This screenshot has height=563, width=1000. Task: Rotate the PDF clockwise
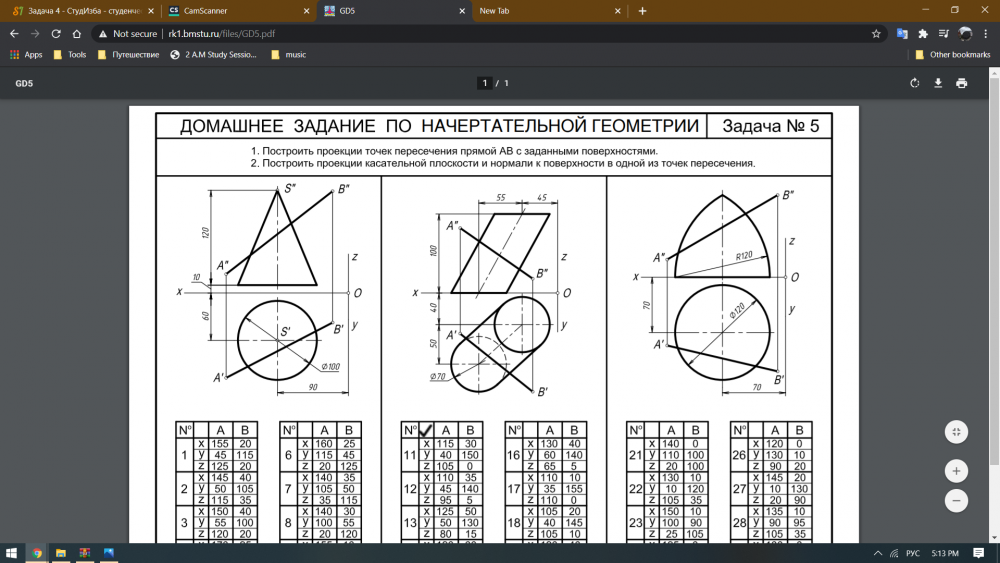914,83
